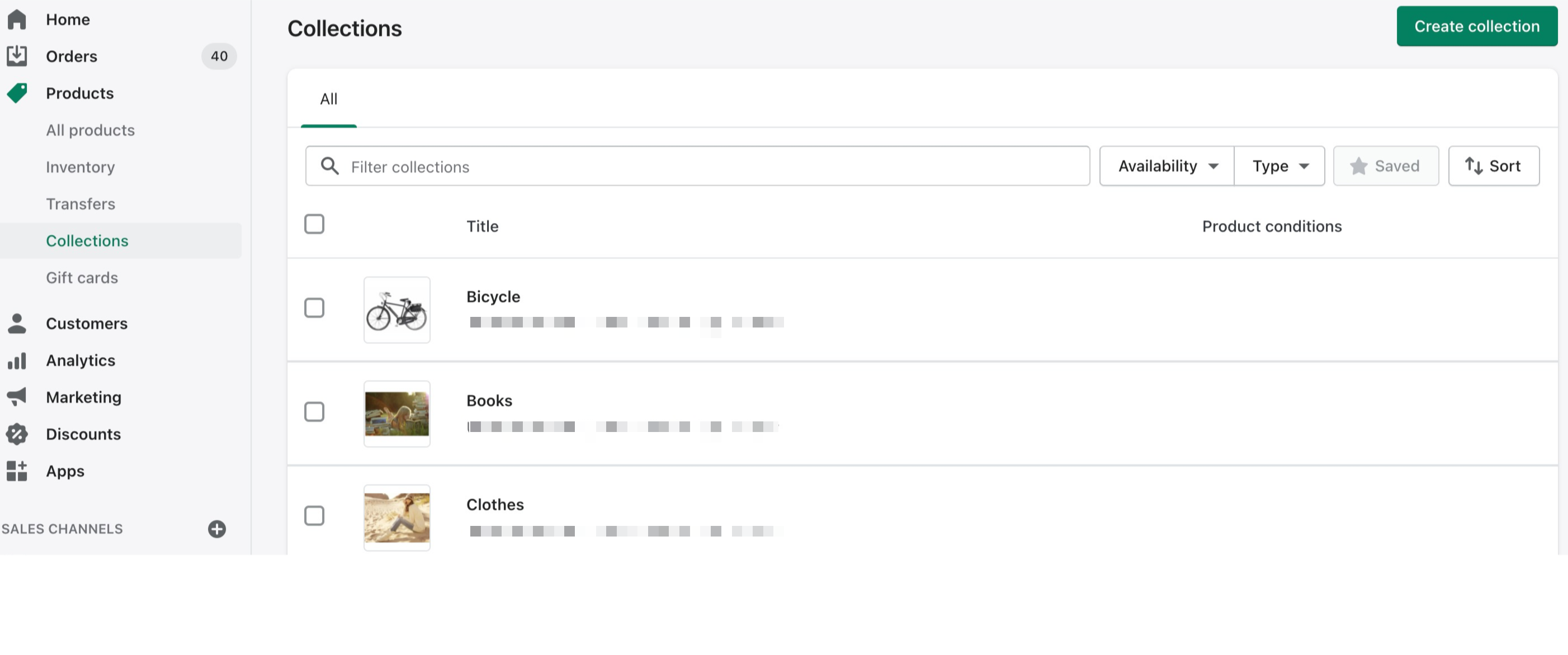
Task: Open the Sort options control
Action: pyautogui.click(x=1493, y=165)
